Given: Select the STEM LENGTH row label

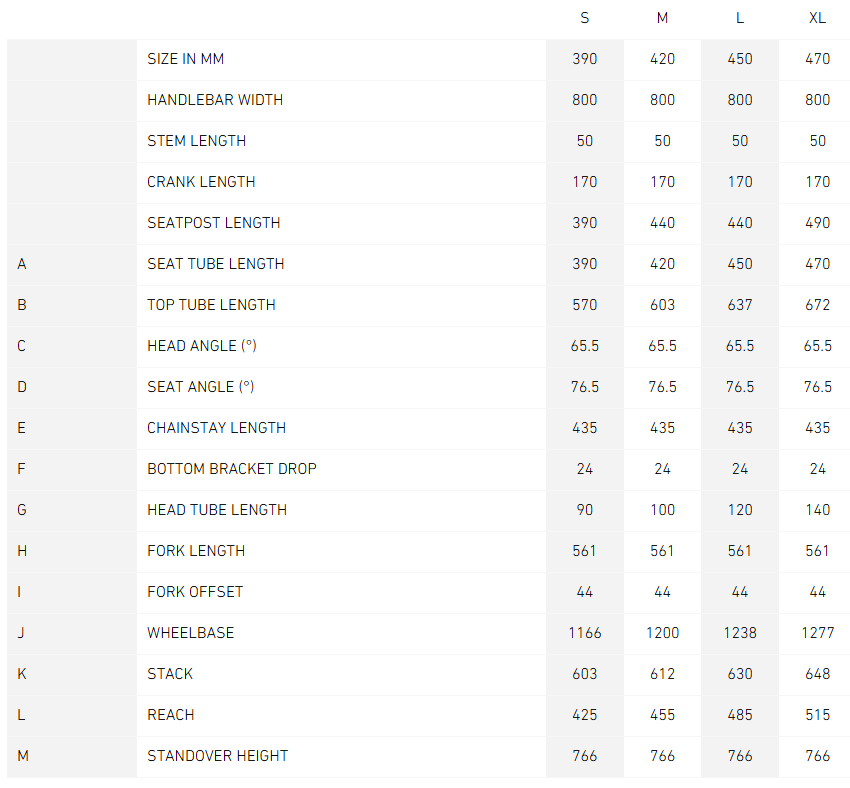Looking at the screenshot, I should coord(196,141).
